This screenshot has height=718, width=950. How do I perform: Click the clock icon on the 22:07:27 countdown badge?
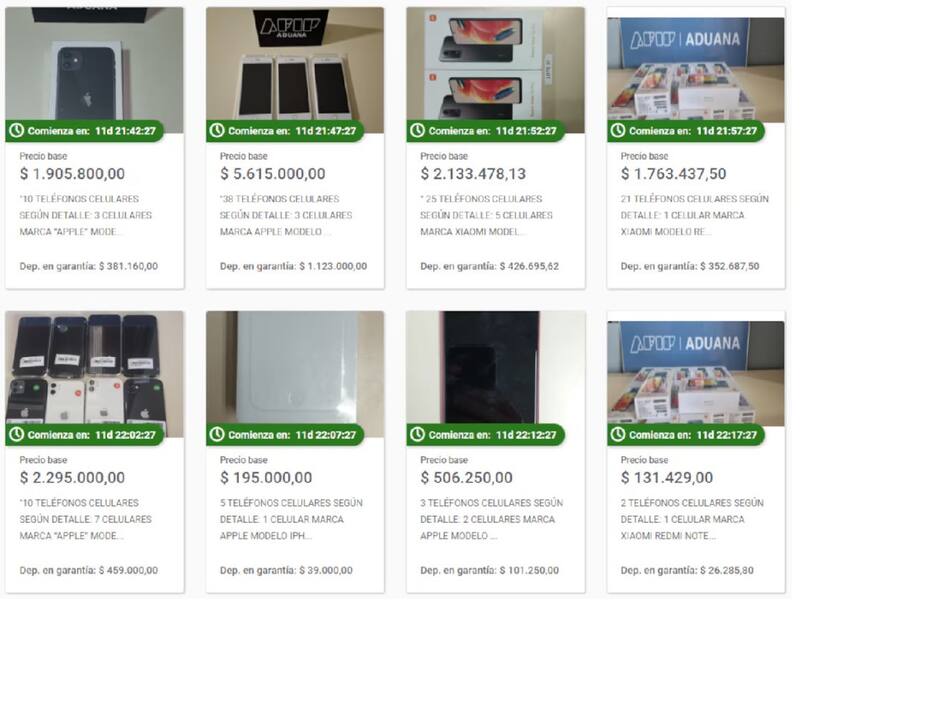(x=217, y=434)
